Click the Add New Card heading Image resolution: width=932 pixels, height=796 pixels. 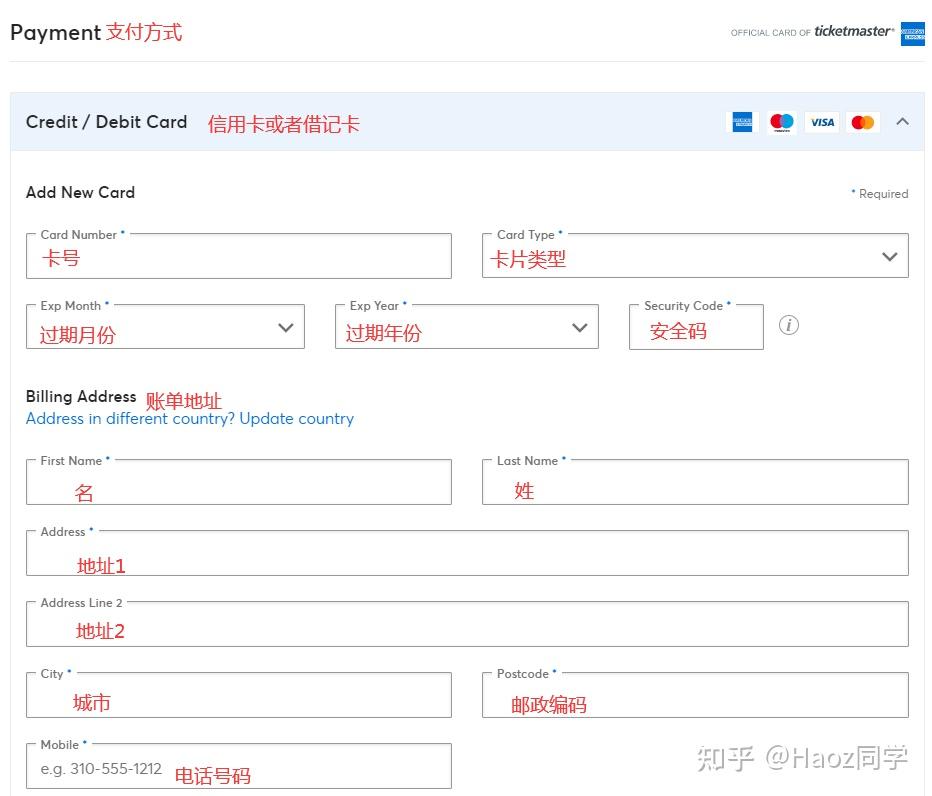[x=80, y=192]
